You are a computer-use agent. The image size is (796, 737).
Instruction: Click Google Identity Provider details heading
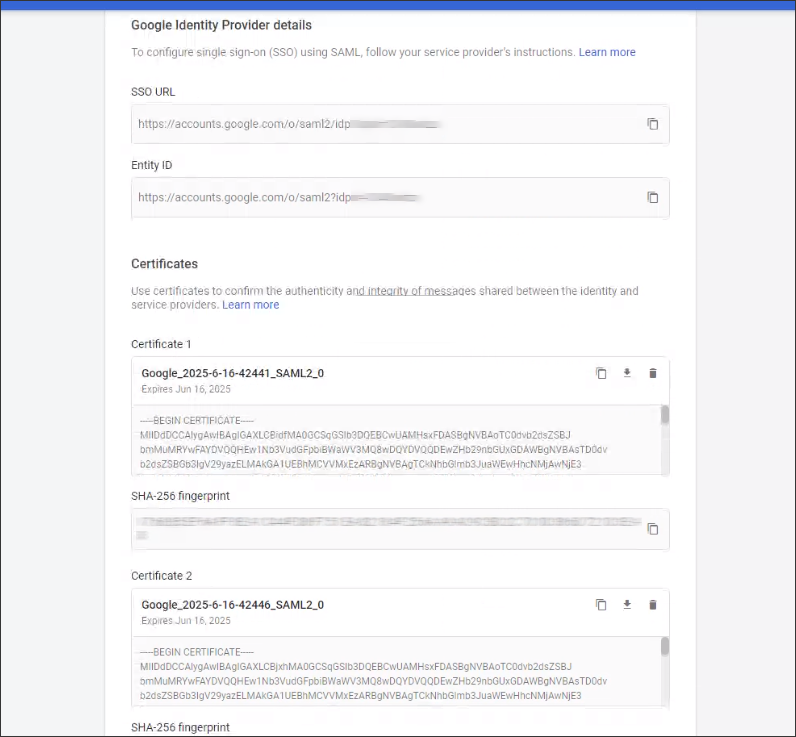click(x=221, y=25)
